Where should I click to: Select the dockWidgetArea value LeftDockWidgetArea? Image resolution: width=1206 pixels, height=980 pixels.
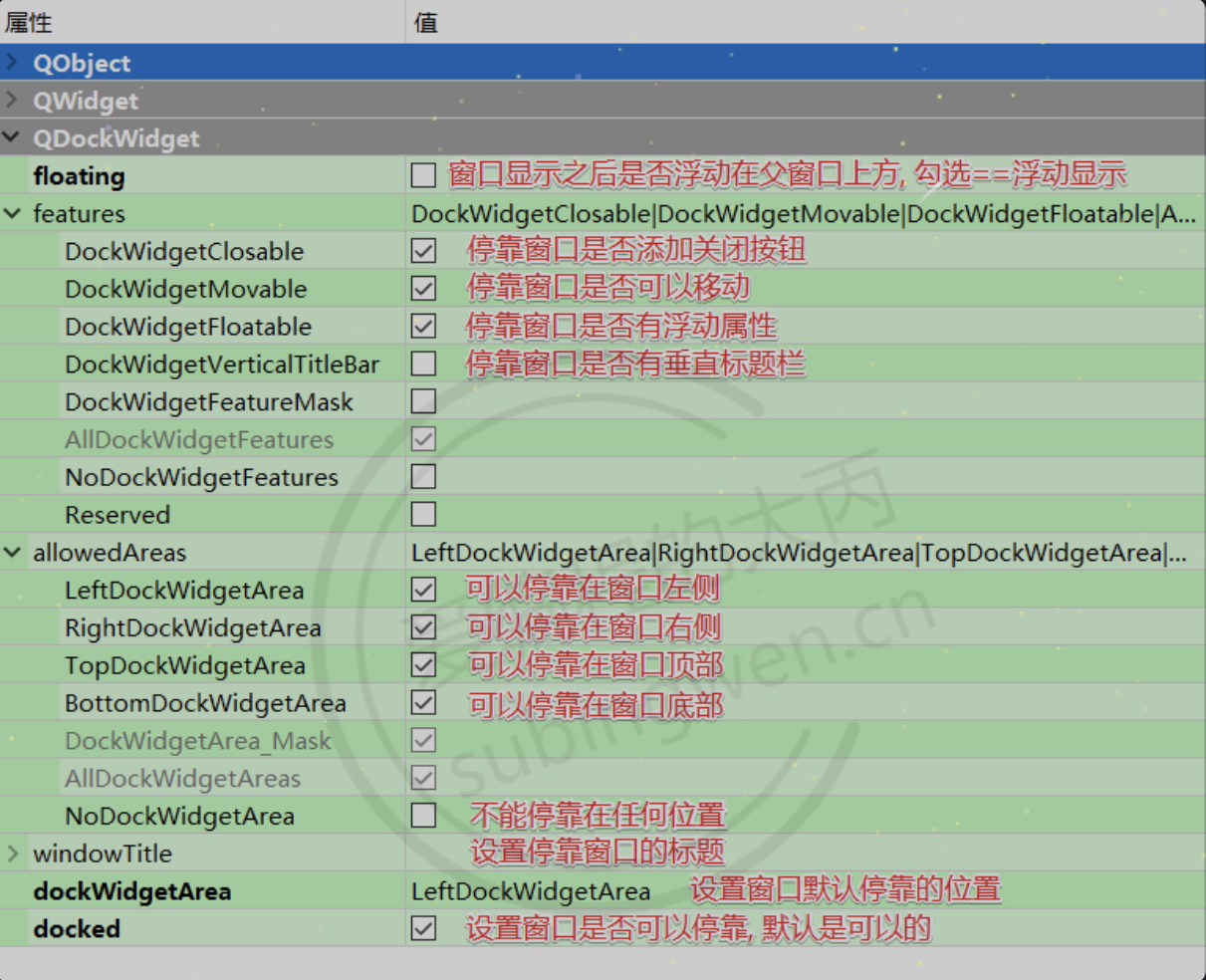(531, 891)
